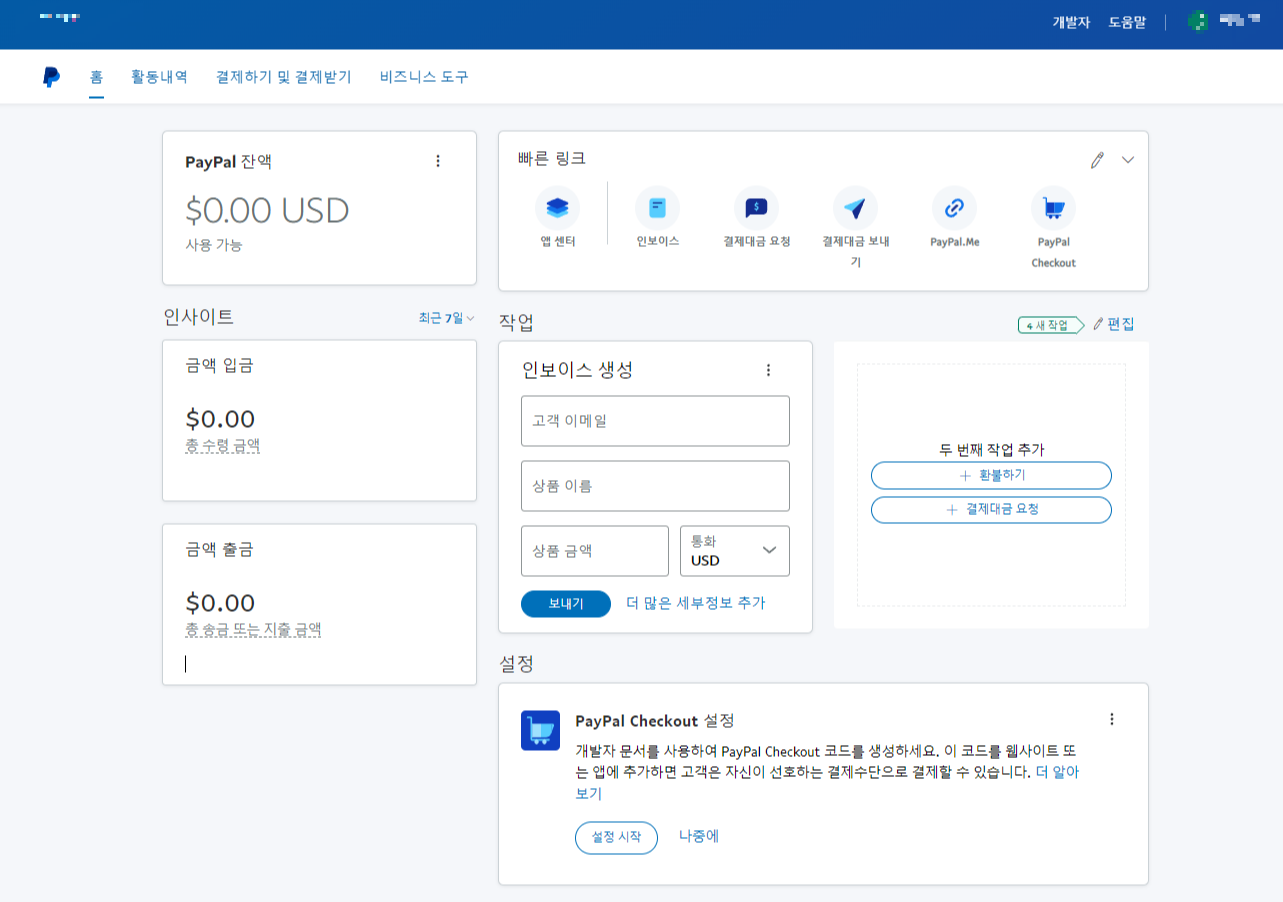Image resolution: width=1283 pixels, height=902 pixels.
Task: Open the 개발자 header link
Action: click(1071, 22)
